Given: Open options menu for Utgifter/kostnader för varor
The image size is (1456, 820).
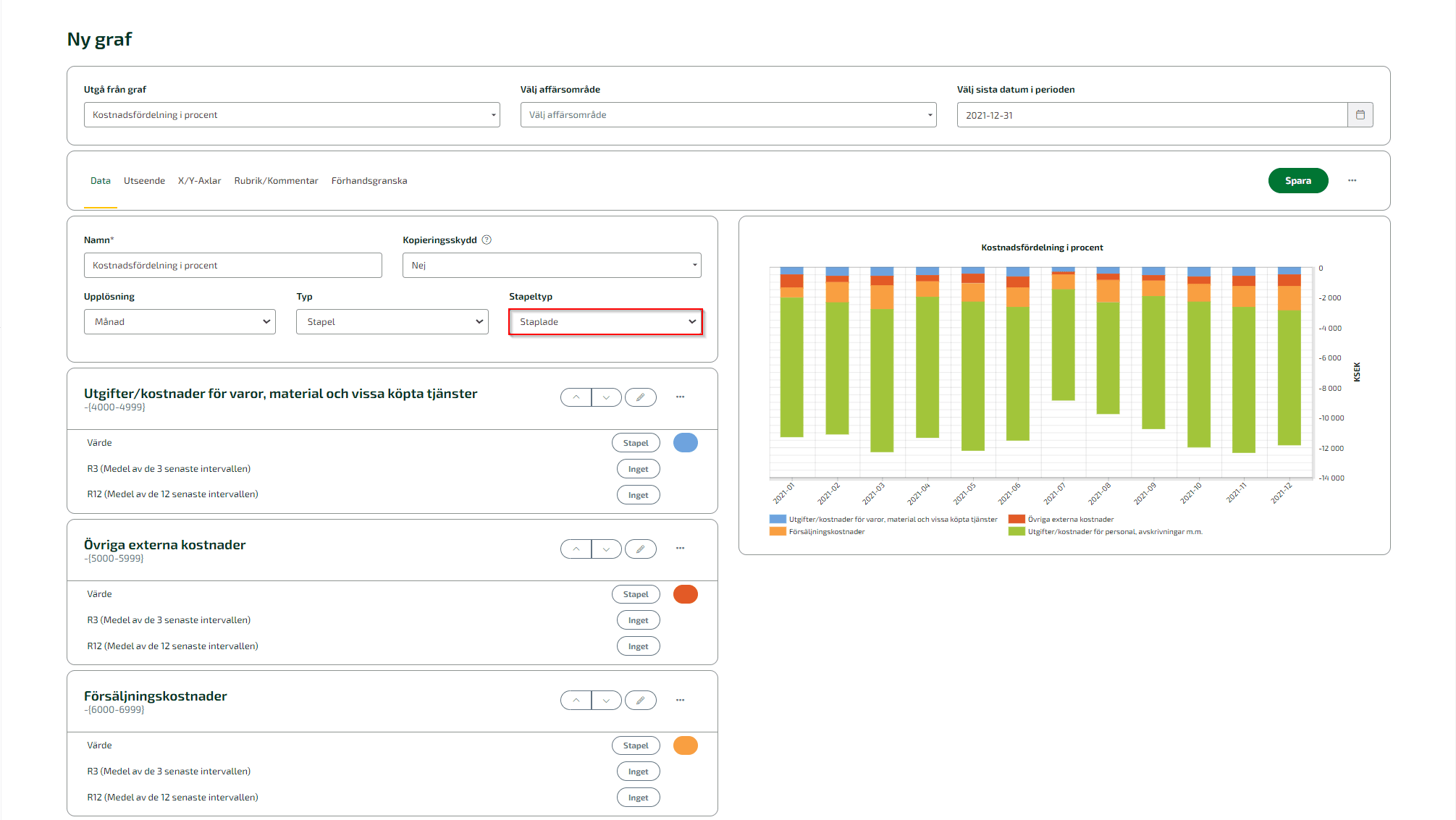Looking at the screenshot, I should coord(680,397).
